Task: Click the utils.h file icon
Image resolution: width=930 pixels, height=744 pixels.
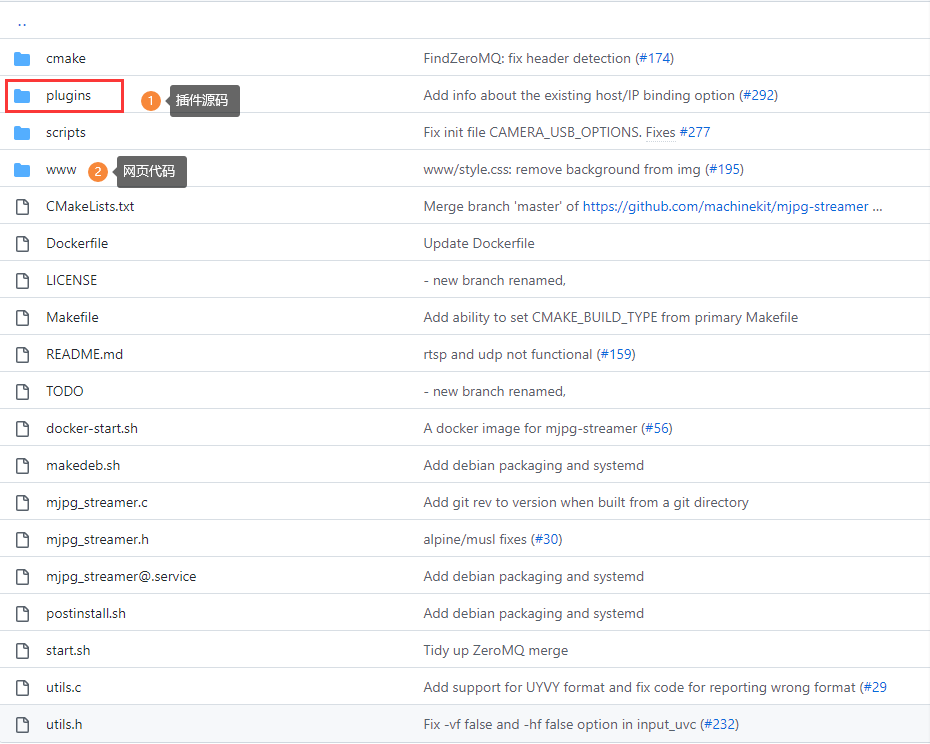Action: pos(23,725)
